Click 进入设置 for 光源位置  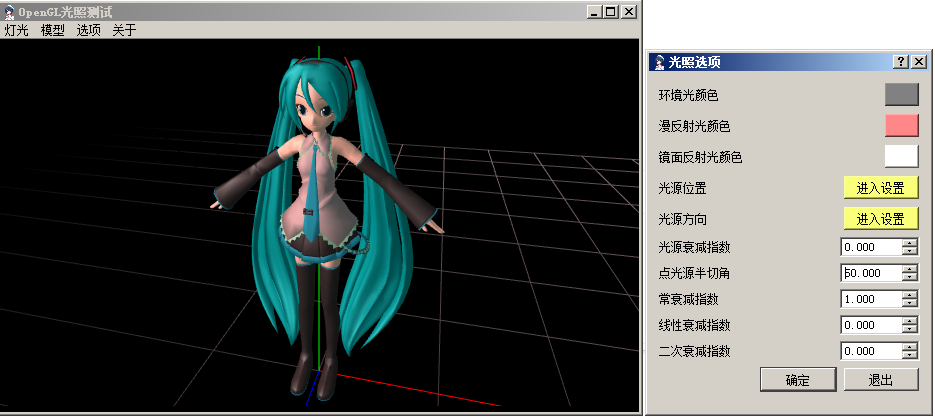[x=881, y=188]
